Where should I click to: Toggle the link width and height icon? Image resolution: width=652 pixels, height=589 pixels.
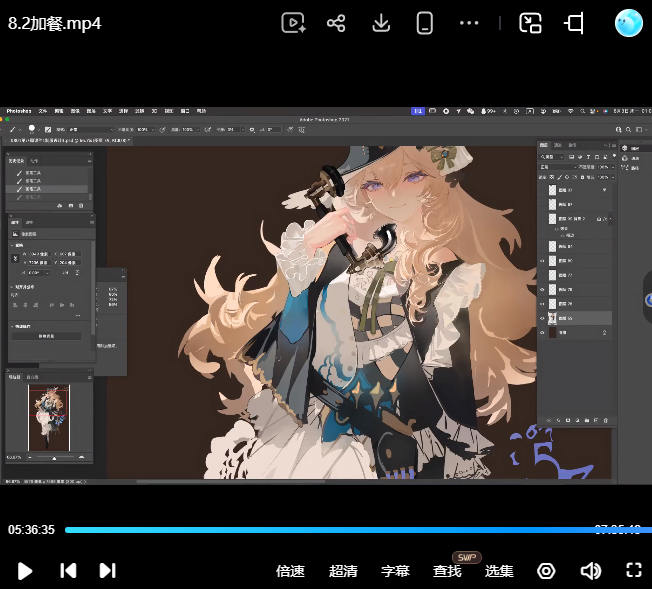pos(15,258)
